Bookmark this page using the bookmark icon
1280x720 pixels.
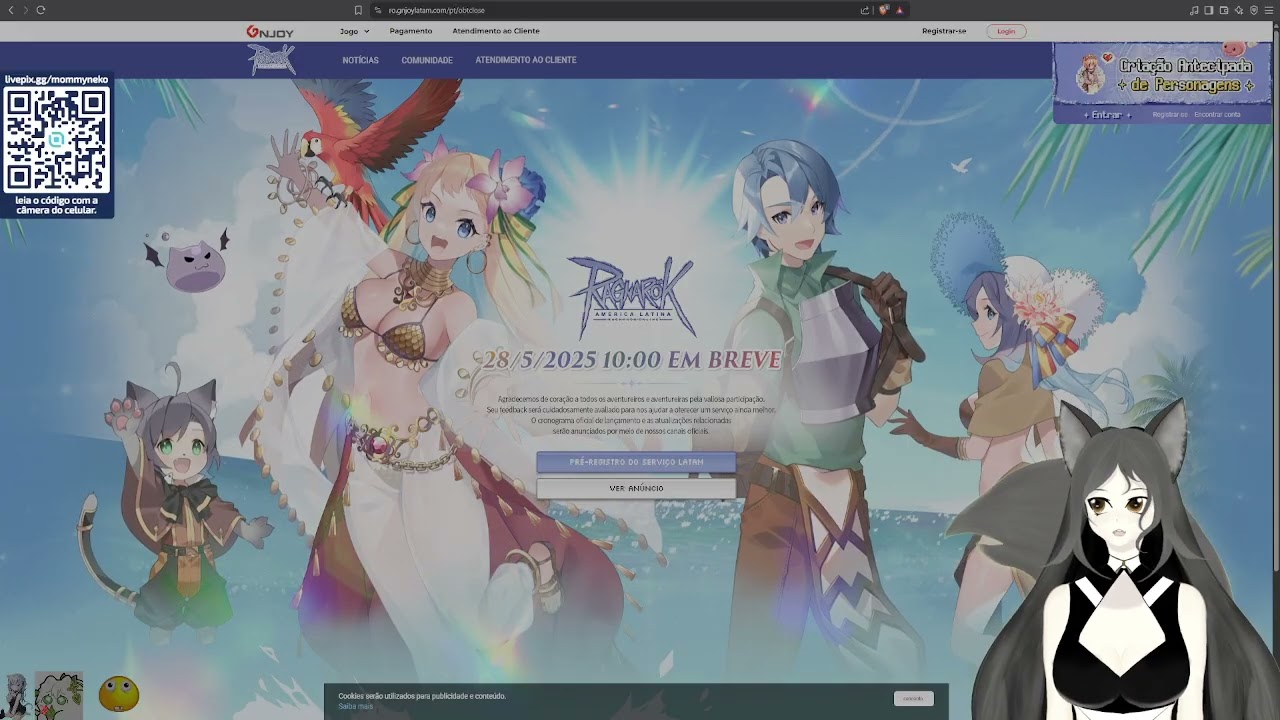pyautogui.click(x=358, y=10)
